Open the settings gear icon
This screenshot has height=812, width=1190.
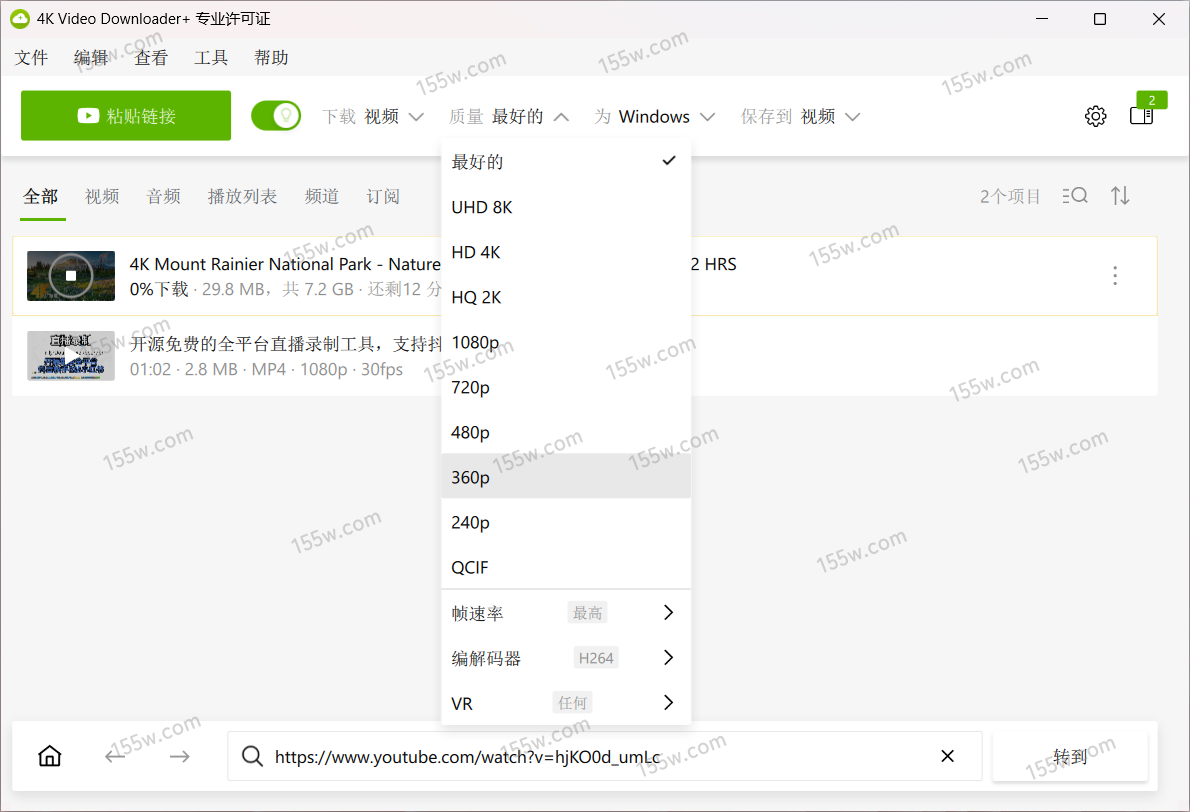1095,116
